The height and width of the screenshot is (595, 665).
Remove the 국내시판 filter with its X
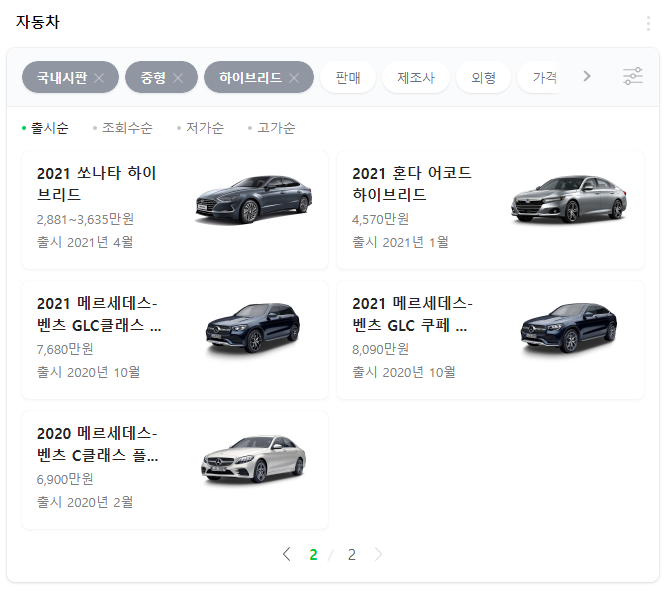click(99, 78)
